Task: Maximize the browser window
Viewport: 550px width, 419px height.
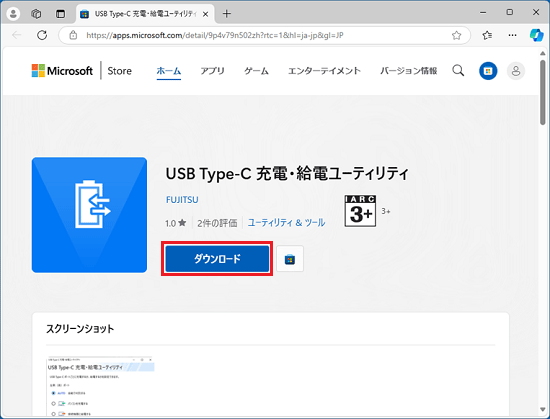Action: (510, 13)
